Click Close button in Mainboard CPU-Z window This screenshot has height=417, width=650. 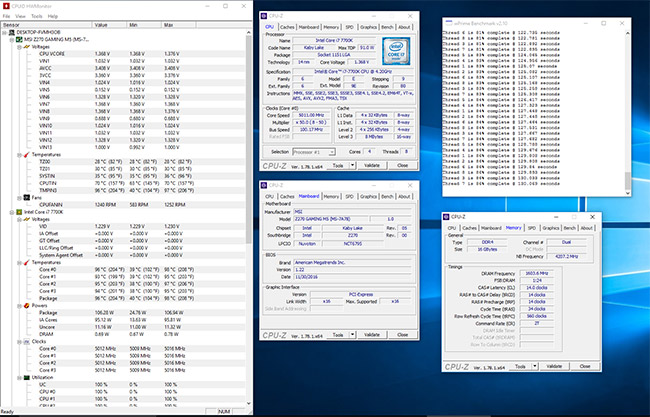coord(403,335)
